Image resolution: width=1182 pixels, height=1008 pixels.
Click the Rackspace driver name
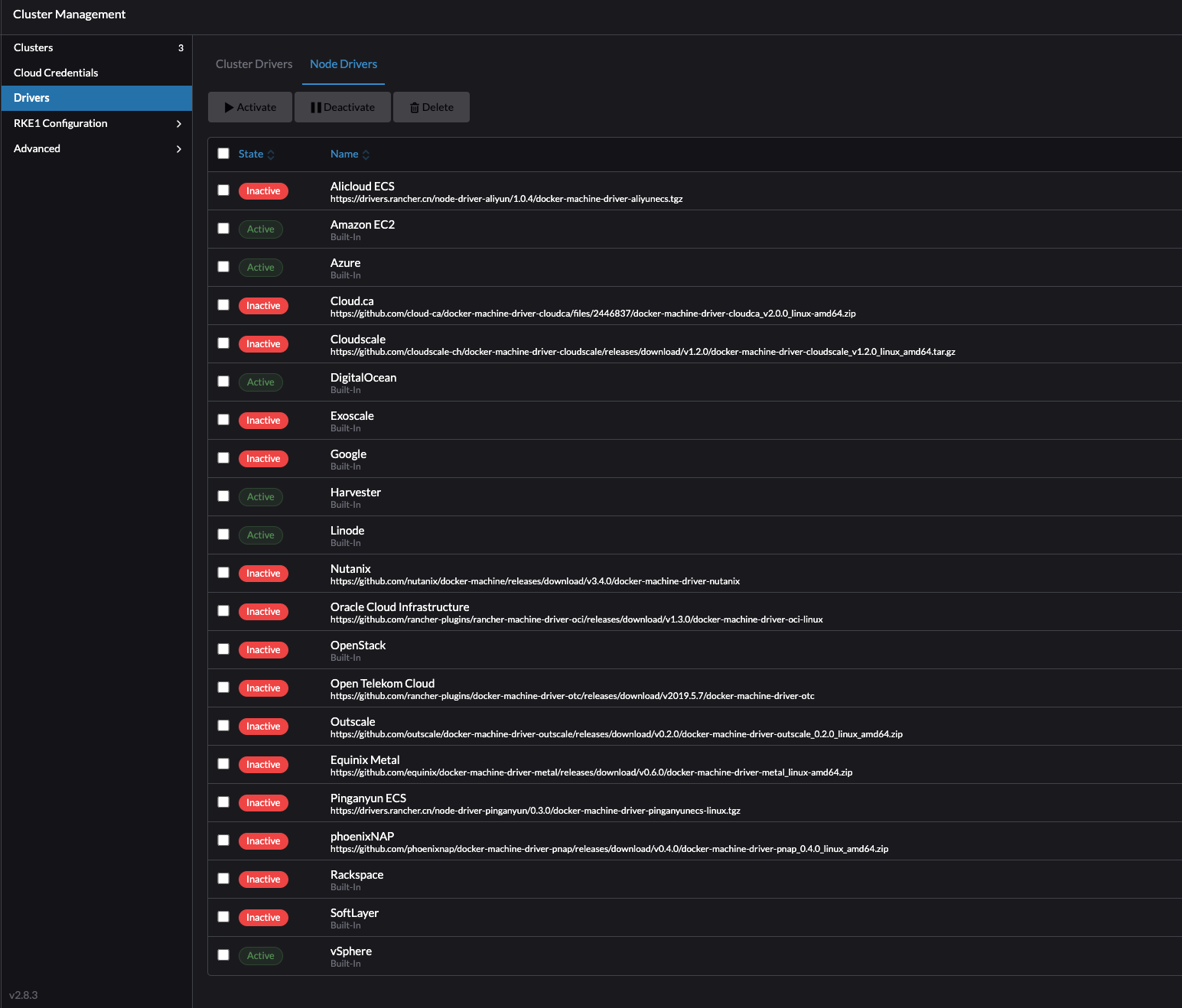(x=357, y=875)
